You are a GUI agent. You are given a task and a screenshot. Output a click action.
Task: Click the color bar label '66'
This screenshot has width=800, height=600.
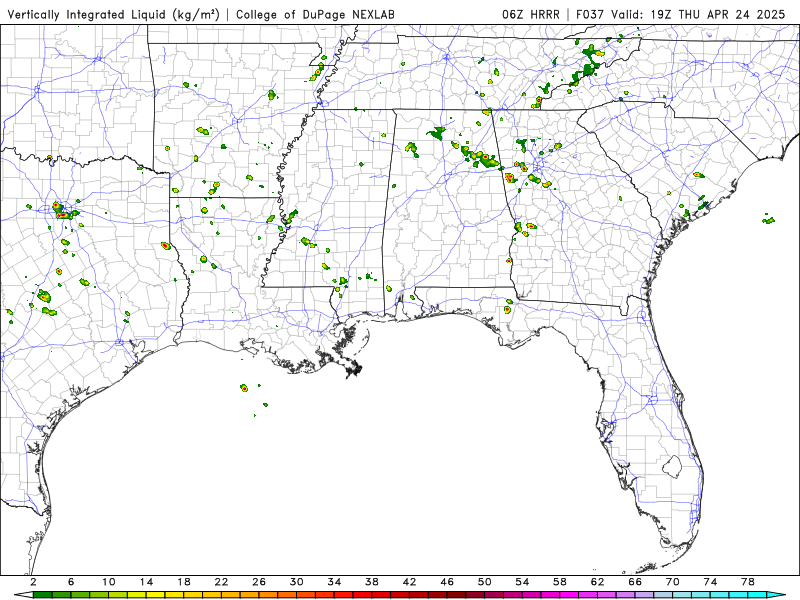[635, 582]
